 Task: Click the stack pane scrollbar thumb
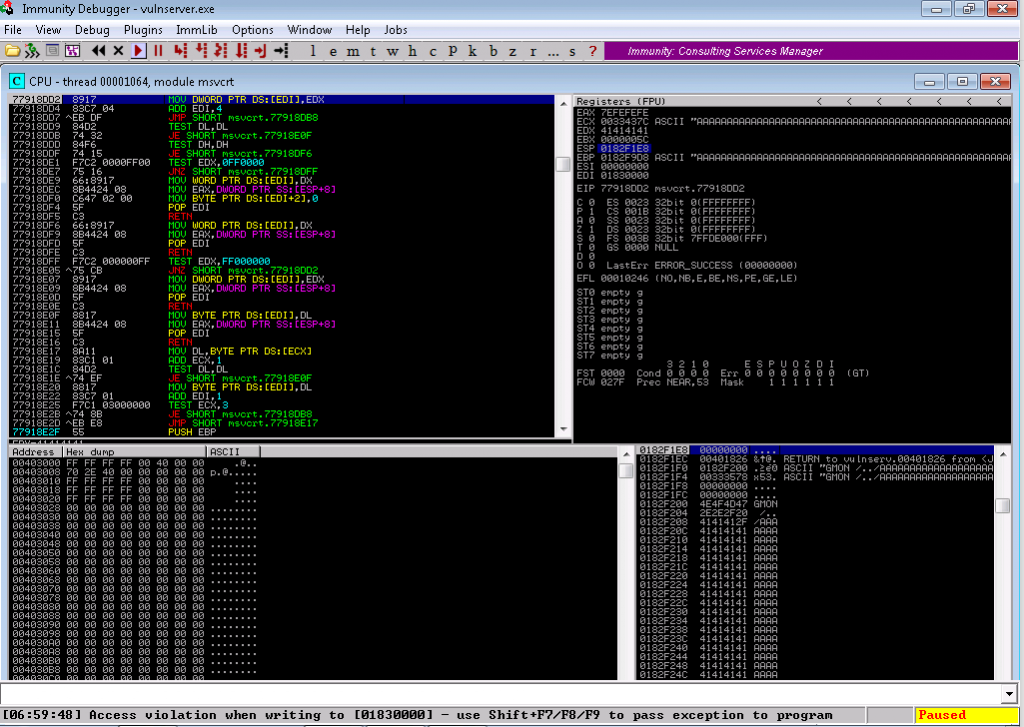(x=1002, y=505)
